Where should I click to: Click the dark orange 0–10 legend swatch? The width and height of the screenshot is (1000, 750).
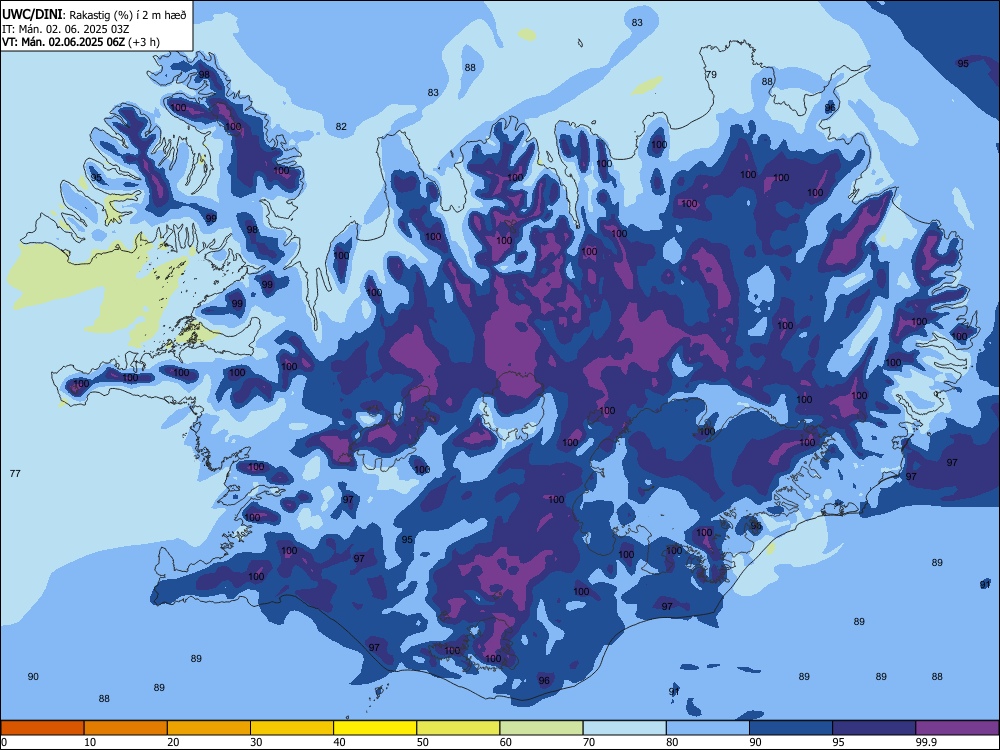pos(42,728)
